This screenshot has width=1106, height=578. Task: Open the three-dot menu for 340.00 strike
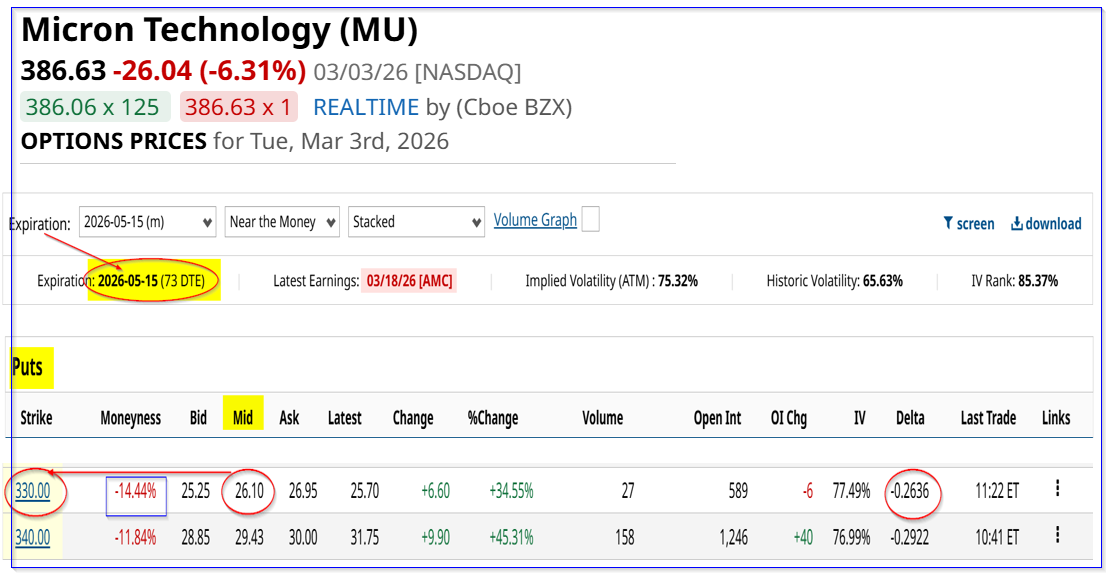(1057, 537)
